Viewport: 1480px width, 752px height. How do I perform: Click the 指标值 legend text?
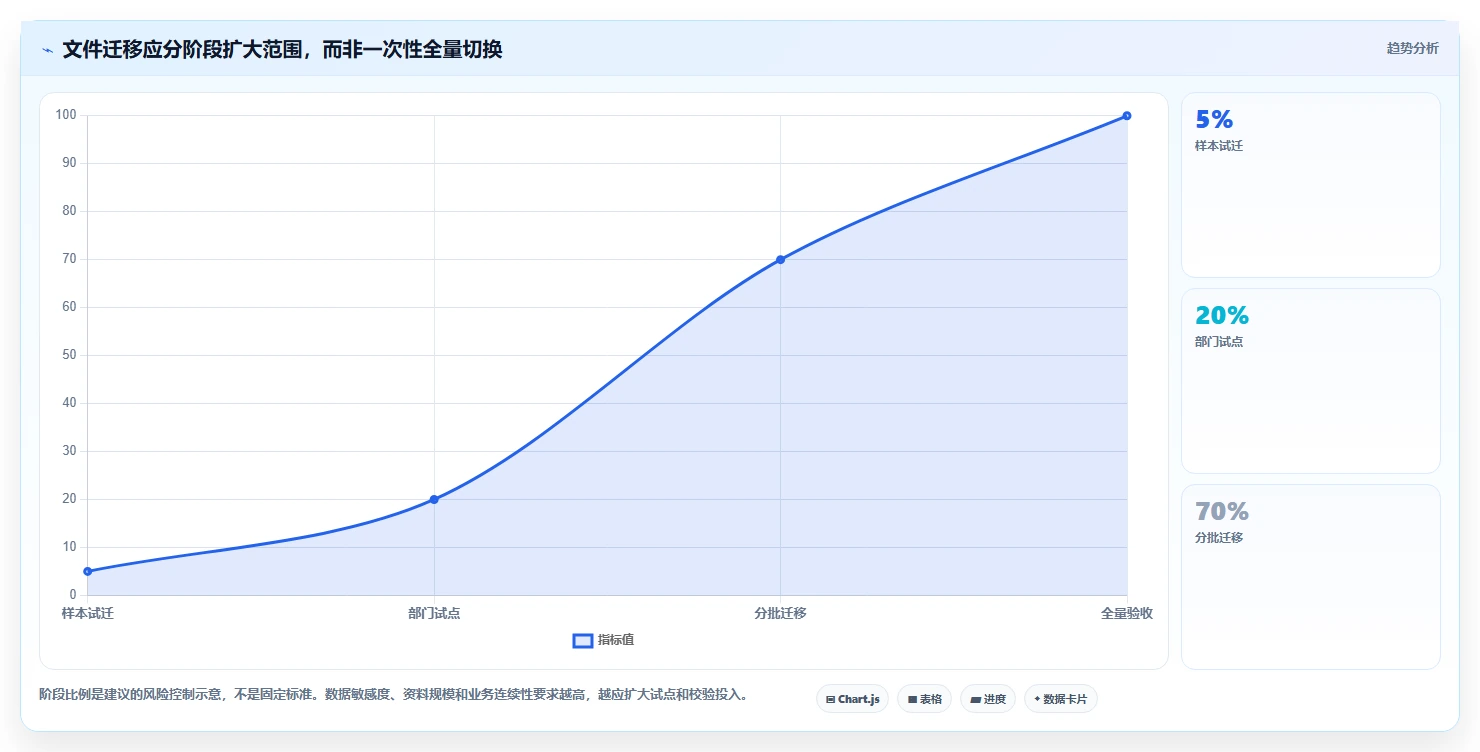coord(616,640)
